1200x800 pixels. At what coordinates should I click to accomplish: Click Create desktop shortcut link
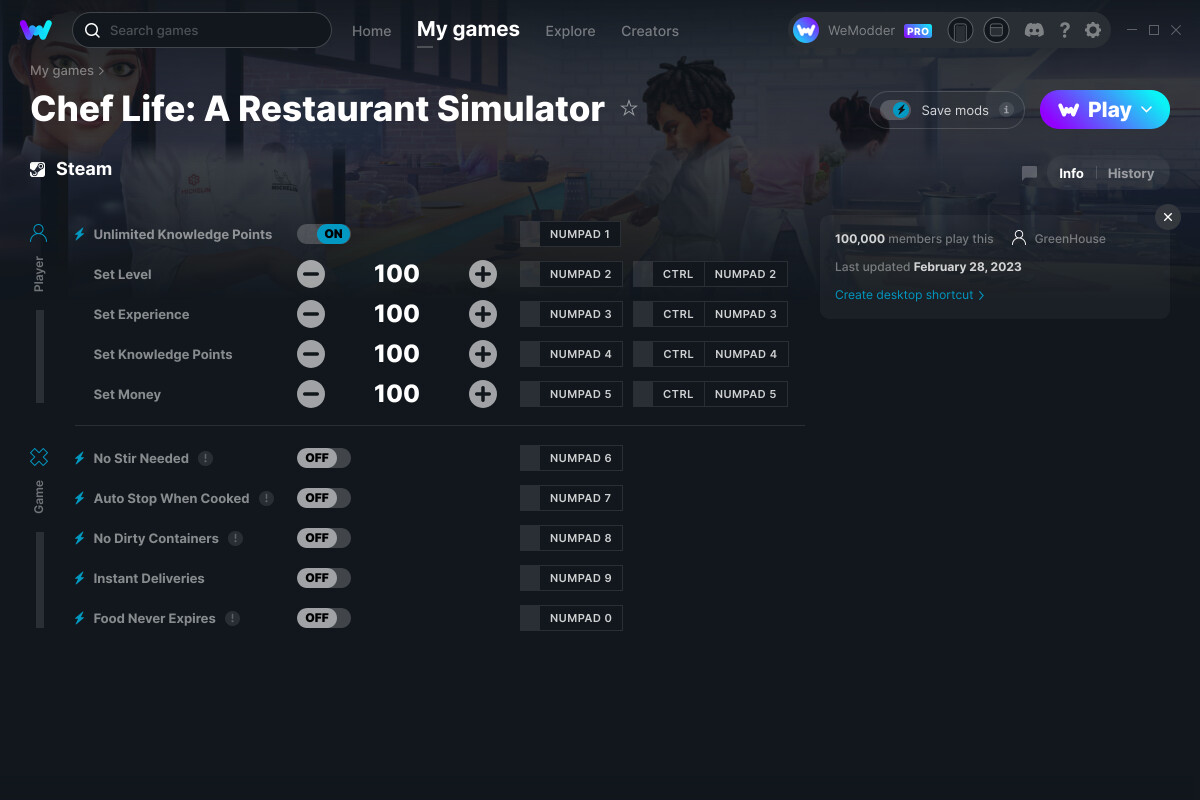910,295
